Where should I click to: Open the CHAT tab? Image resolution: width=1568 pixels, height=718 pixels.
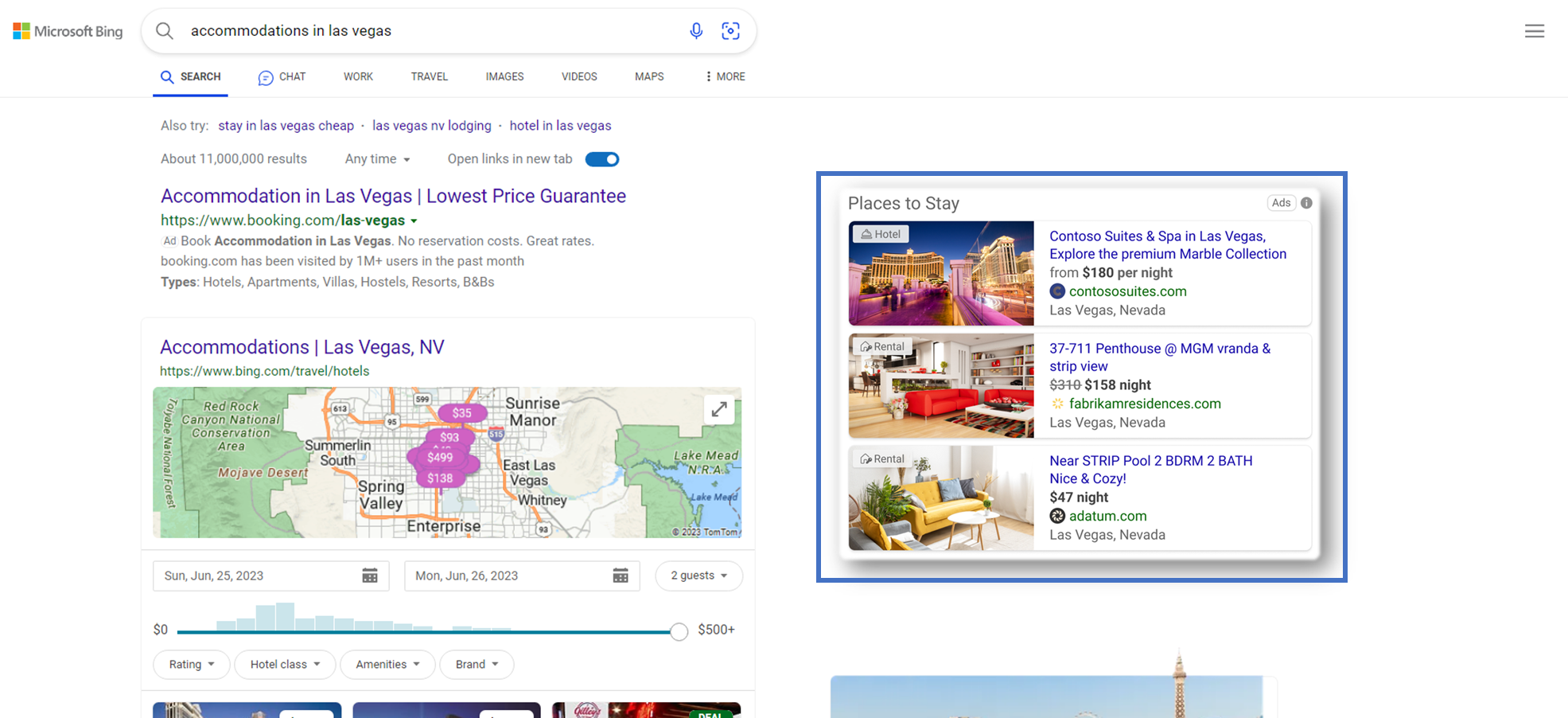(282, 76)
